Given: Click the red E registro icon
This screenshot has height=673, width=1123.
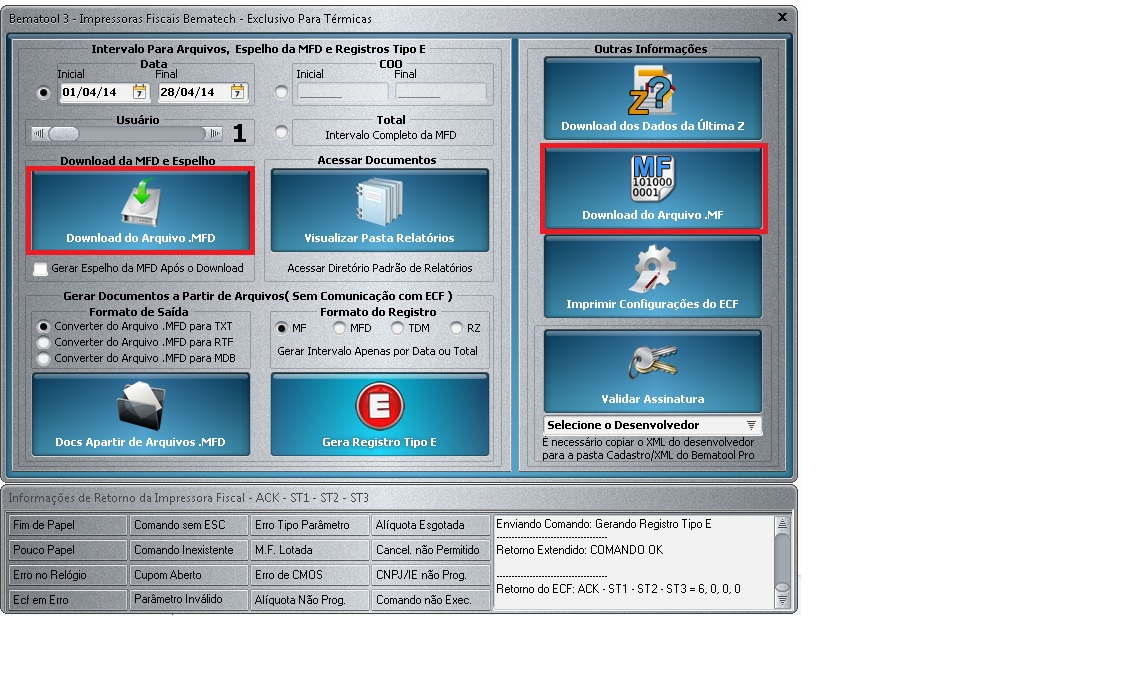Looking at the screenshot, I should click(380, 406).
